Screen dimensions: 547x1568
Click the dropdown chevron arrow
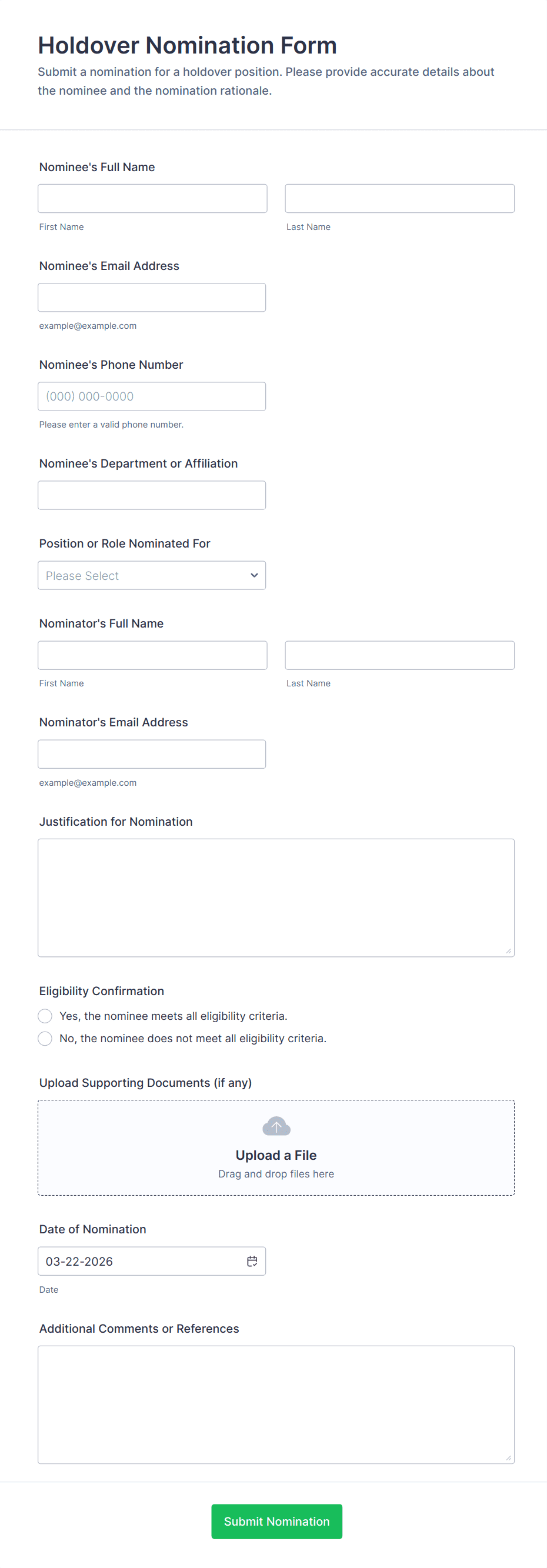[x=254, y=575]
